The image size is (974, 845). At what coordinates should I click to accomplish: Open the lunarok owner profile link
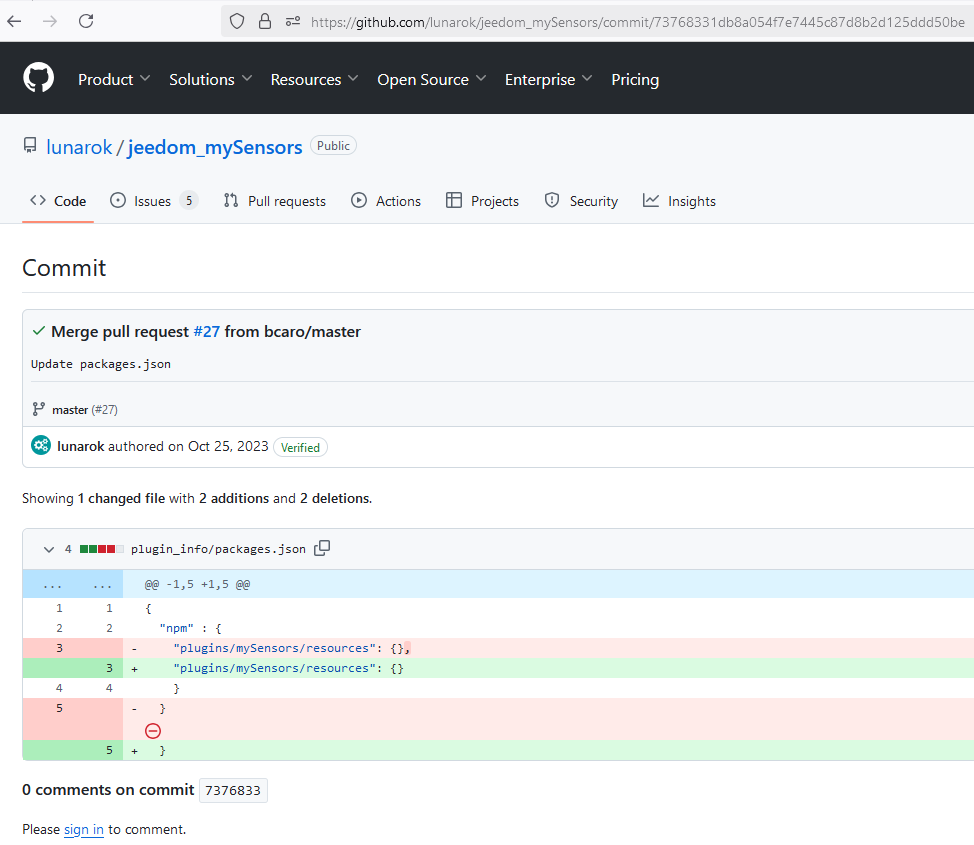(79, 147)
